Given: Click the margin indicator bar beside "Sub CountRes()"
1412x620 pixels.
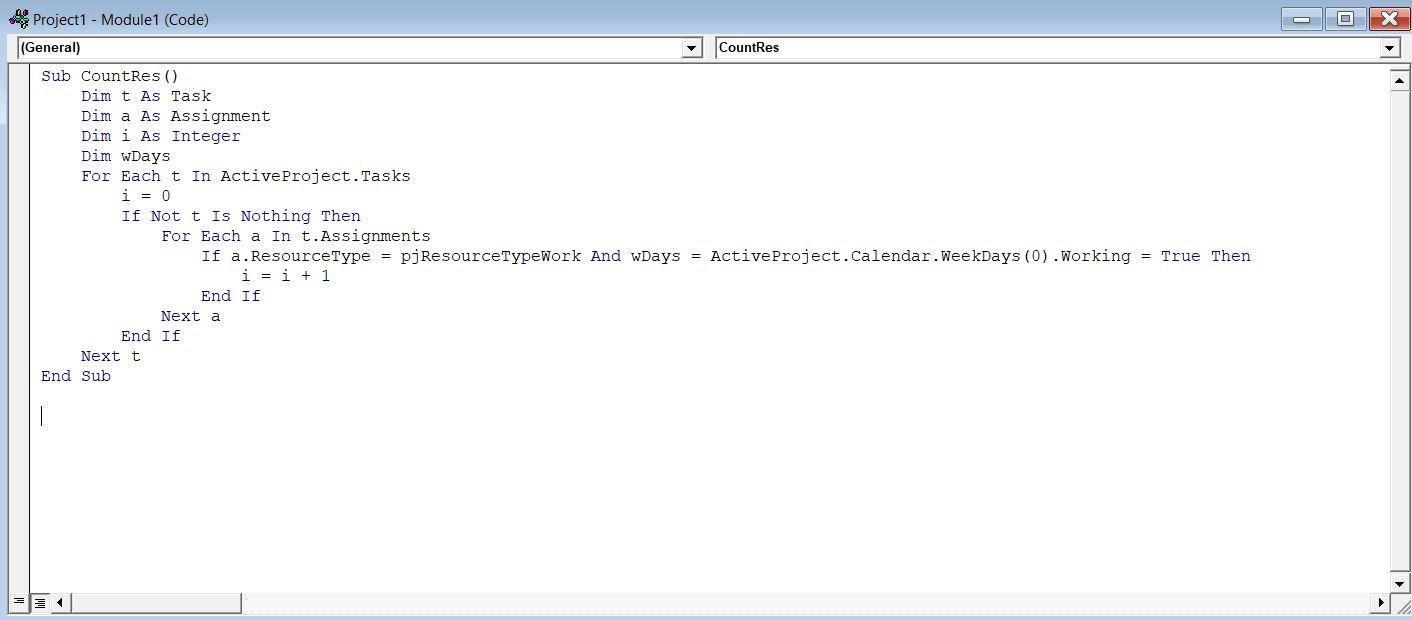Looking at the screenshot, I should pos(19,76).
